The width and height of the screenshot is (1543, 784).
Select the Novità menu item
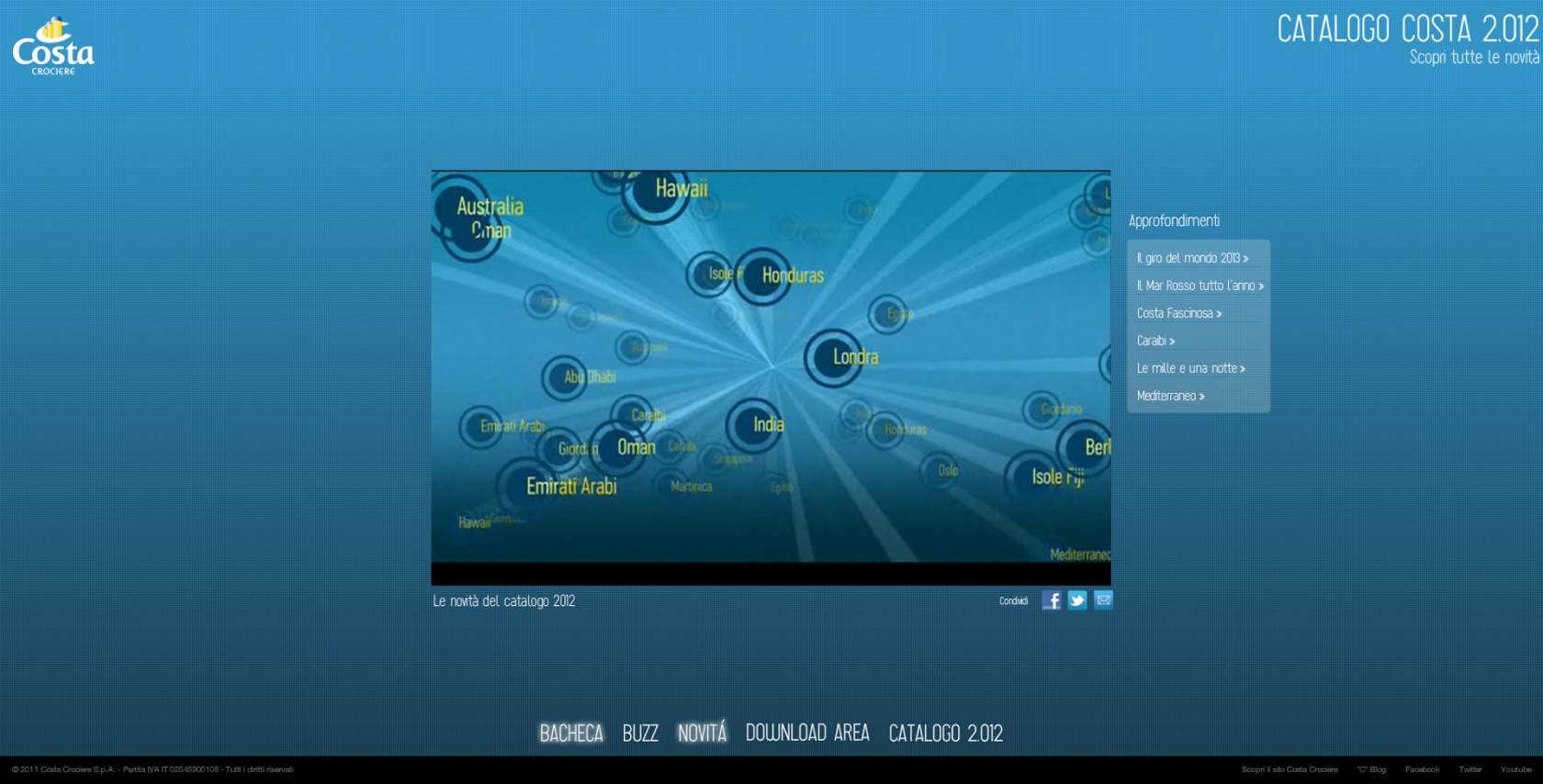click(702, 733)
